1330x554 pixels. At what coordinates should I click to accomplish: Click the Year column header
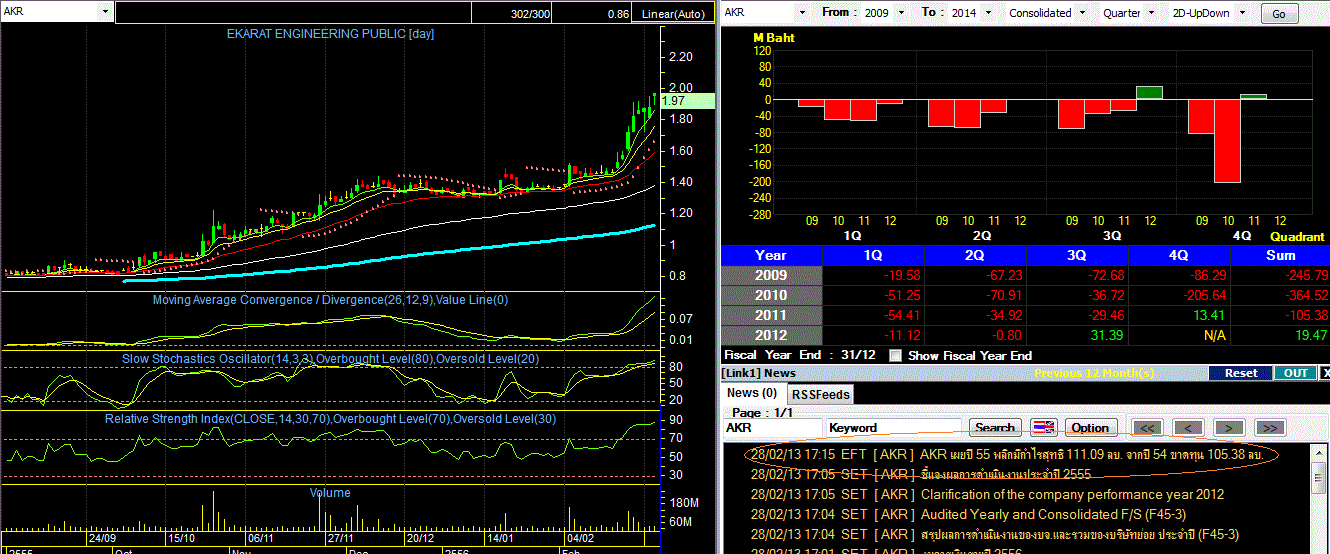coord(771,255)
